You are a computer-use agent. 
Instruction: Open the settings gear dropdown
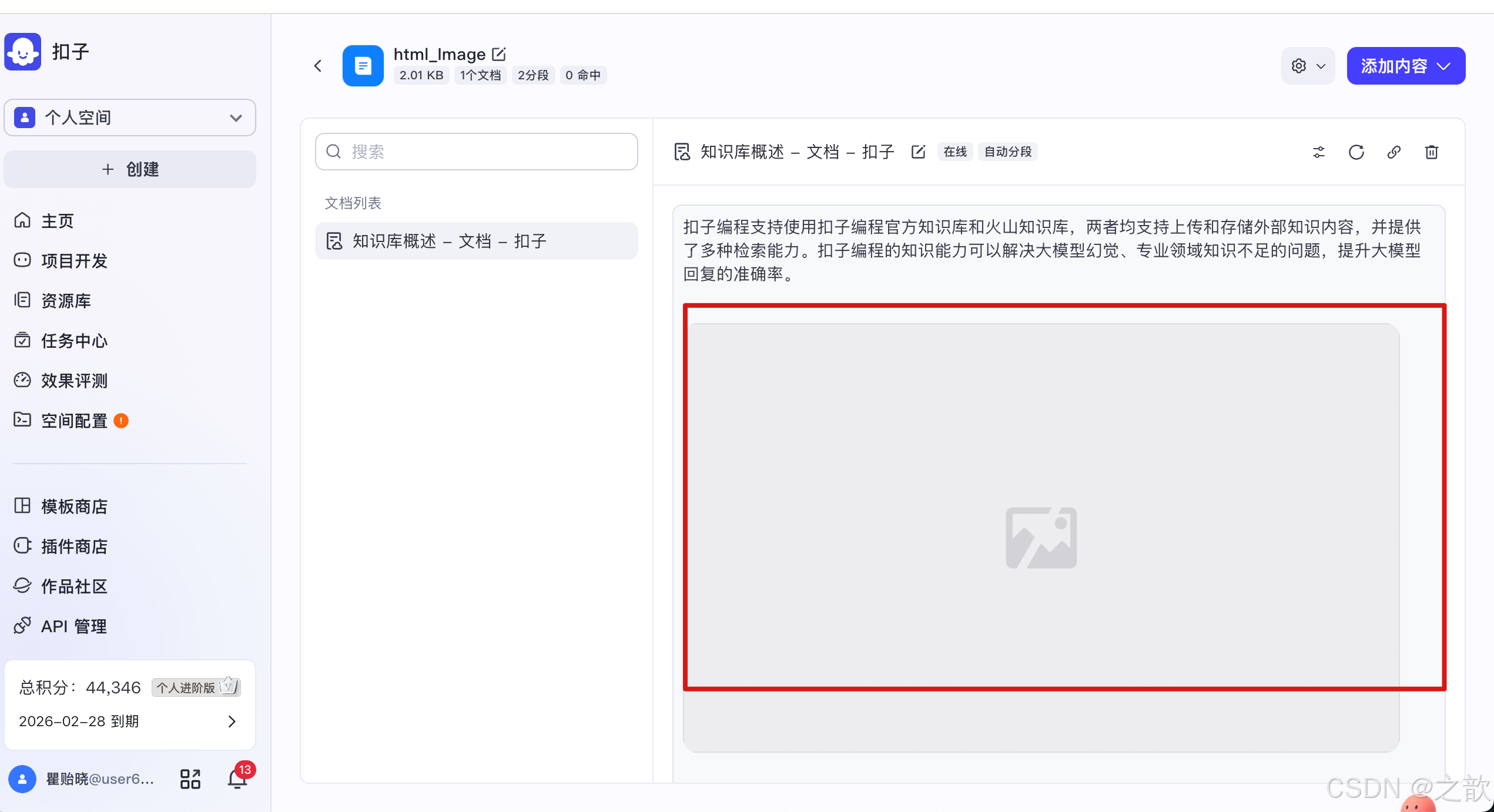[1308, 65]
